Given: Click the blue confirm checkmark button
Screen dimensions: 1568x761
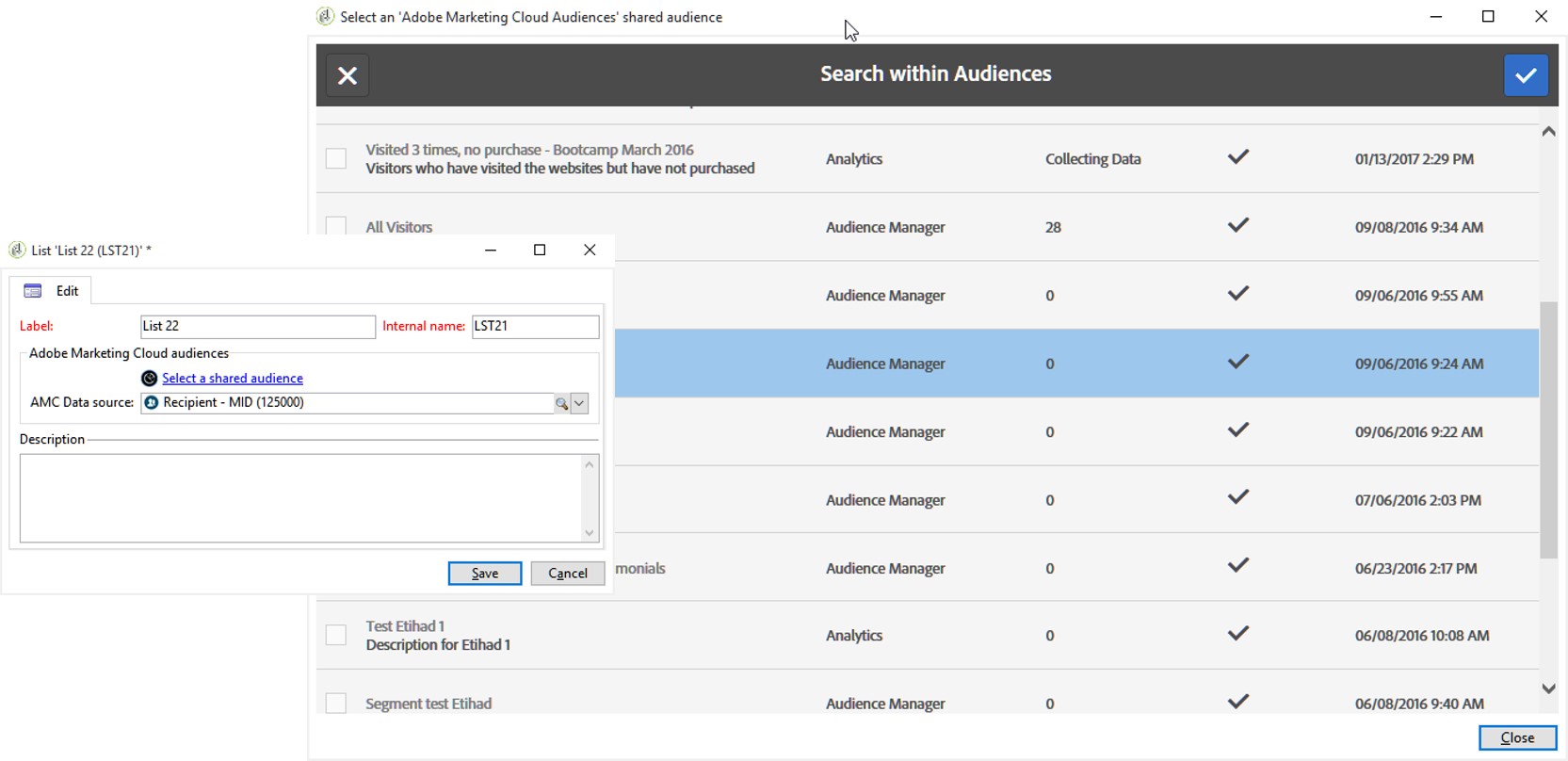Looking at the screenshot, I should click(x=1526, y=75).
